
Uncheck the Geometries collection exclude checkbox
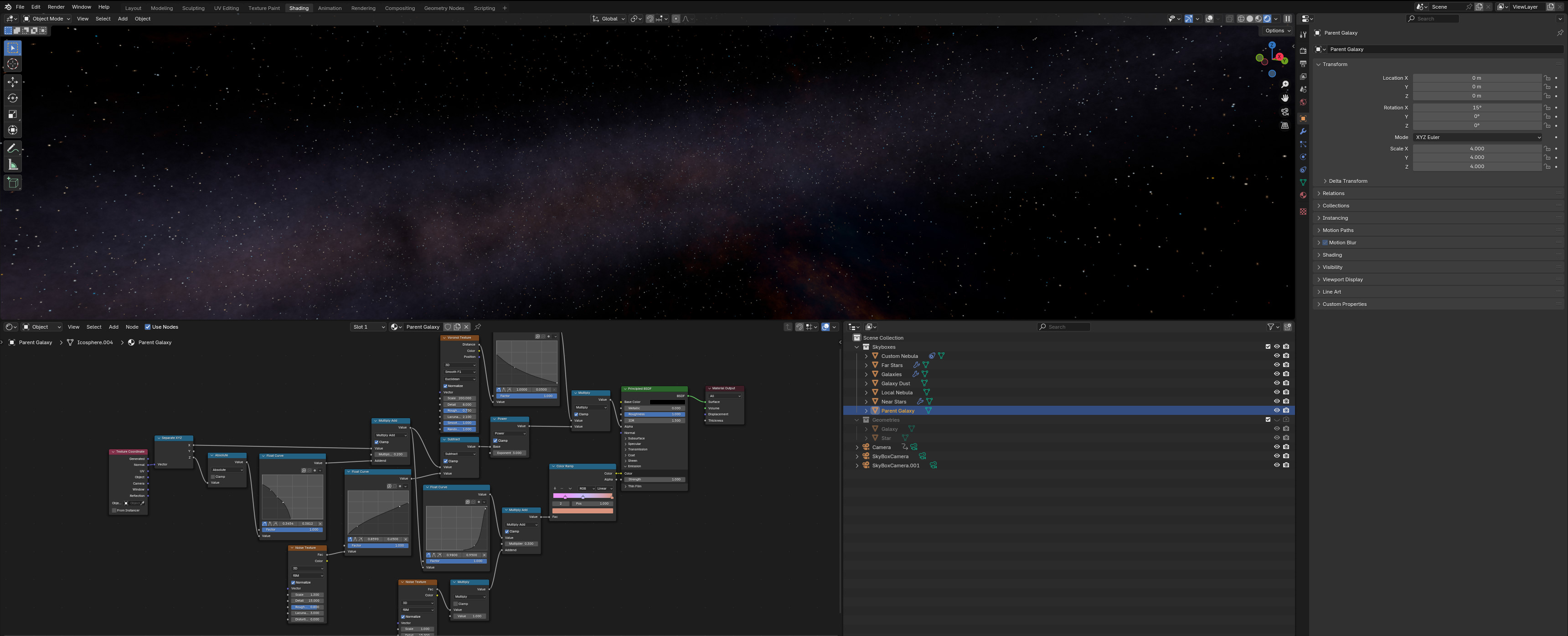pos(1268,419)
